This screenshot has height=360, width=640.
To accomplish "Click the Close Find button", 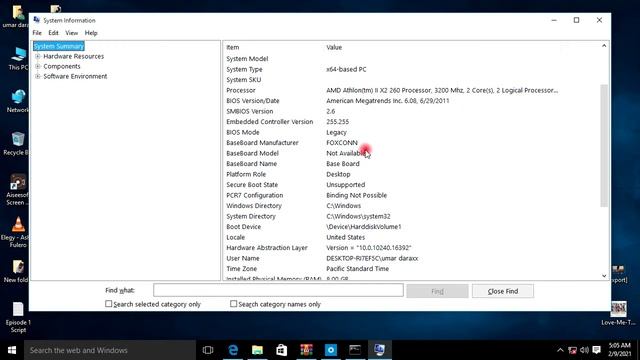I will [503, 291].
